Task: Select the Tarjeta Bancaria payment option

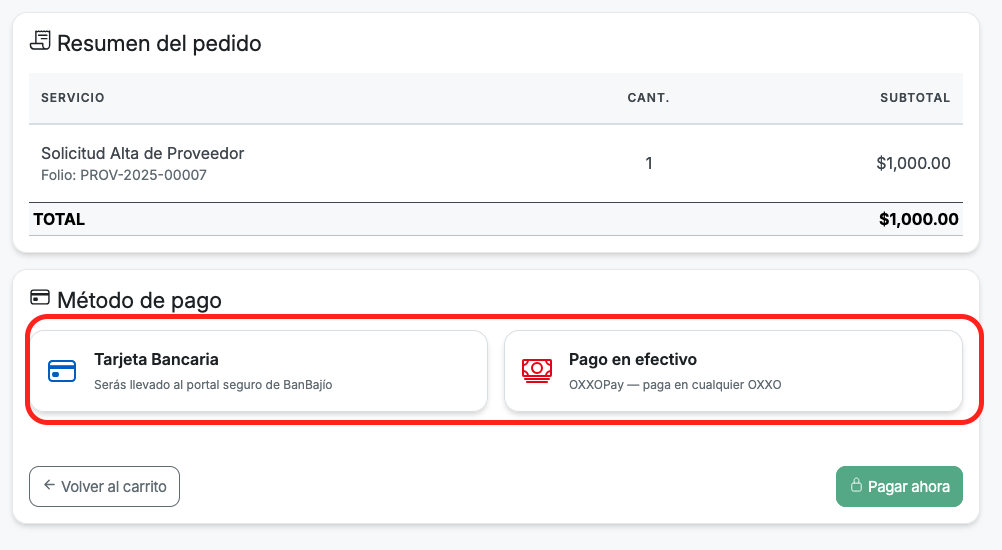Action: coord(259,371)
